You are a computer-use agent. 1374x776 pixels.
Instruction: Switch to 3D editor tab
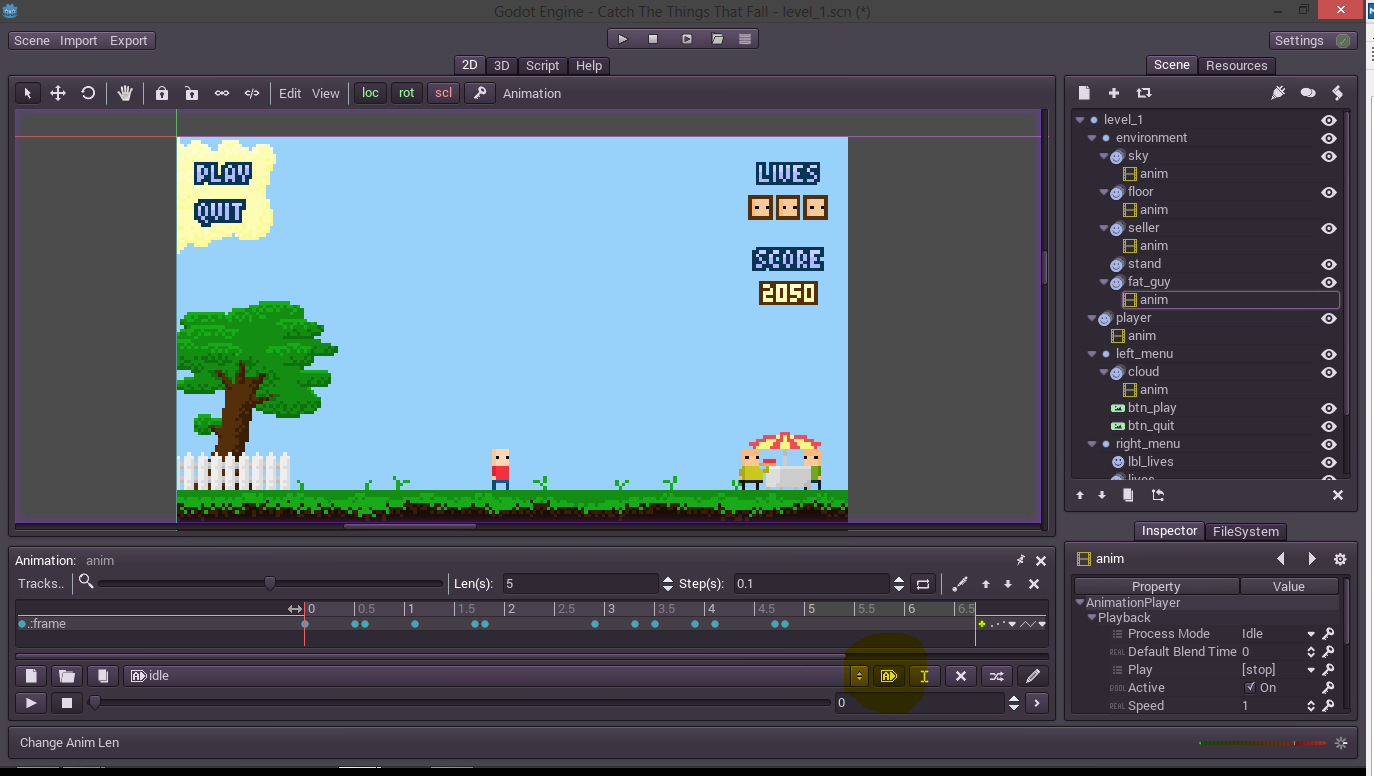(502, 65)
